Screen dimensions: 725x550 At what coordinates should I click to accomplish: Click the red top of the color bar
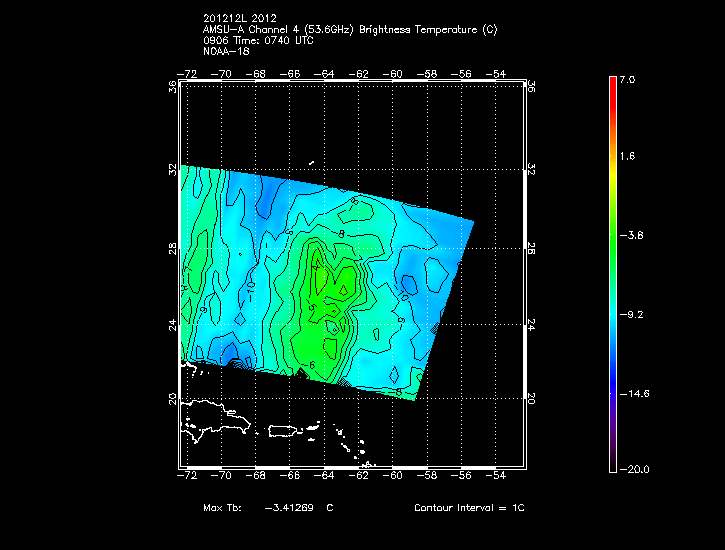coord(612,84)
